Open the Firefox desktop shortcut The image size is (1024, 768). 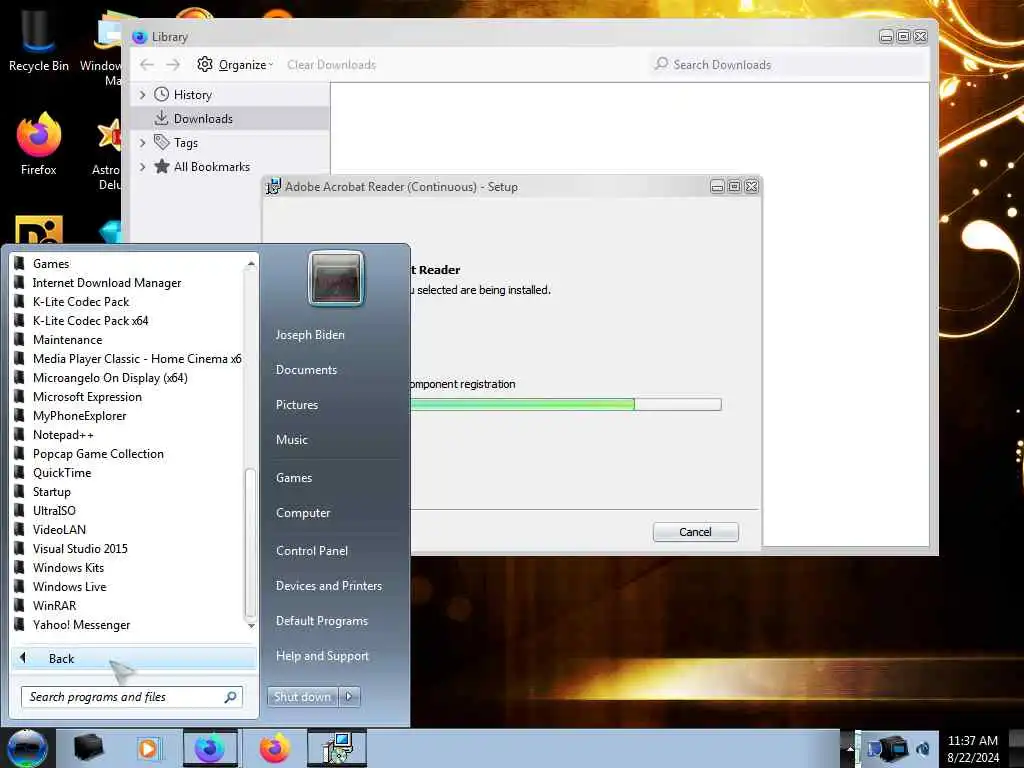point(38,144)
